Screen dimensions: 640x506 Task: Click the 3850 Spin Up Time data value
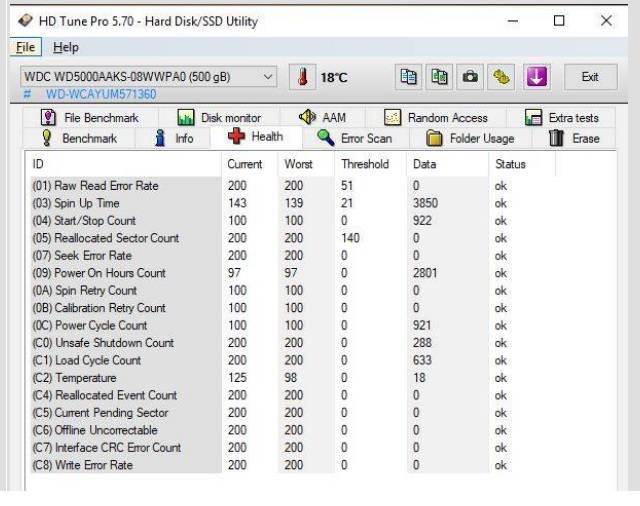pos(425,203)
